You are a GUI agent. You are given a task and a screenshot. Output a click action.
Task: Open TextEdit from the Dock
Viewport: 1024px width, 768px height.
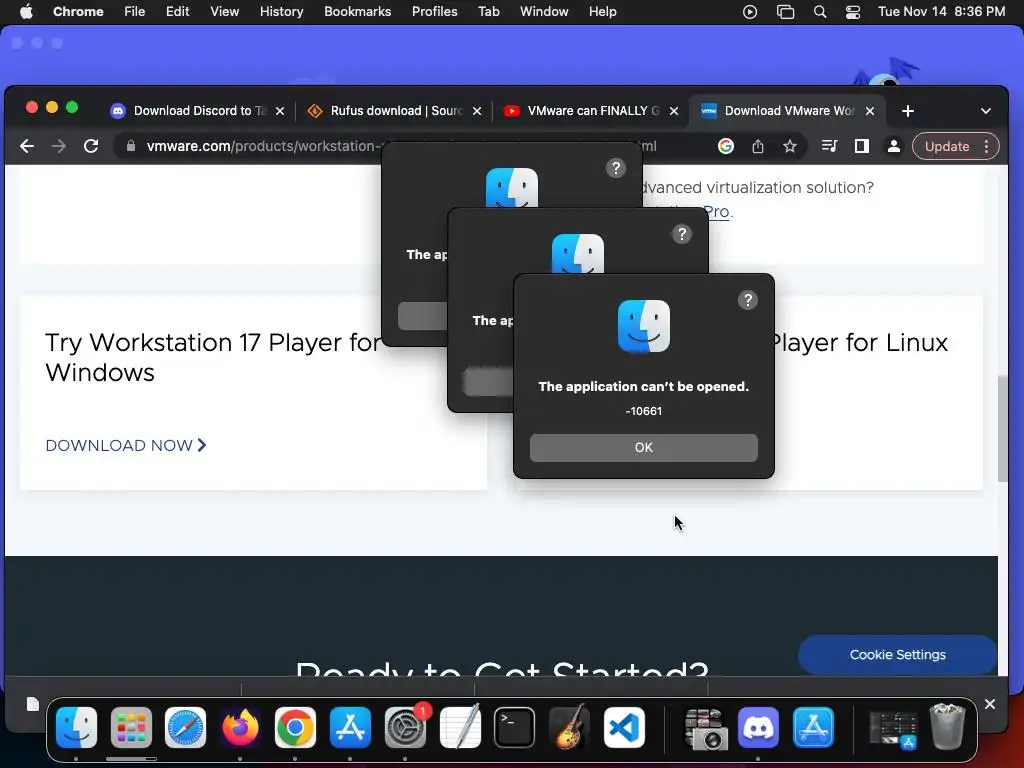tap(460, 728)
